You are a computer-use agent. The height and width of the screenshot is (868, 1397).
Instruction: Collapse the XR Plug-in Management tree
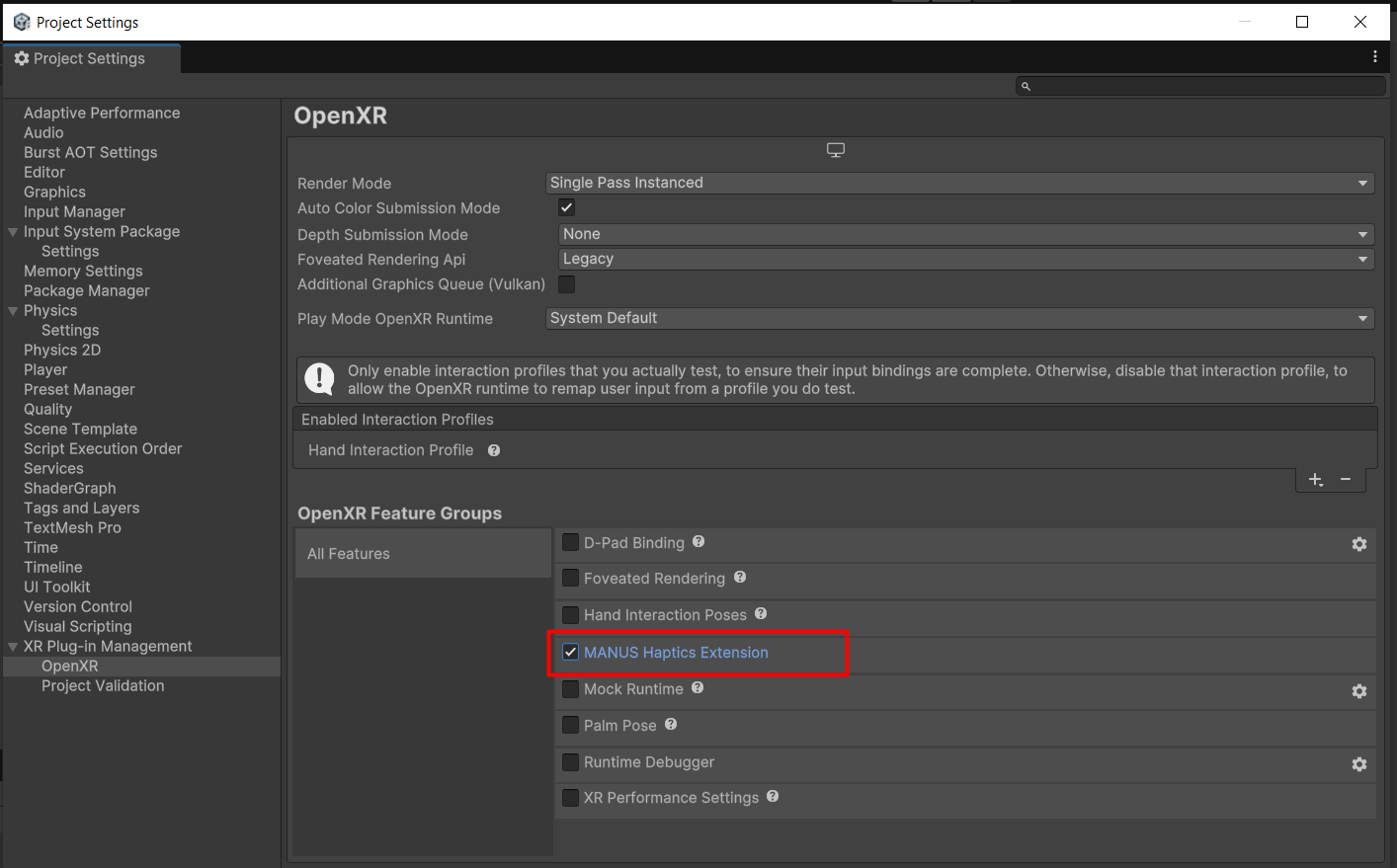coord(13,647)
